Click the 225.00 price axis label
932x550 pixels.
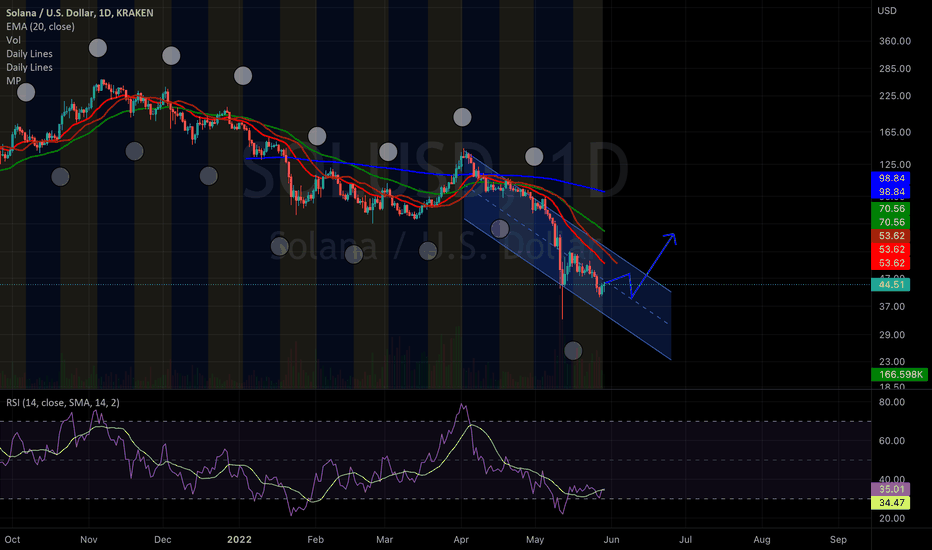(x=895, y=96)
